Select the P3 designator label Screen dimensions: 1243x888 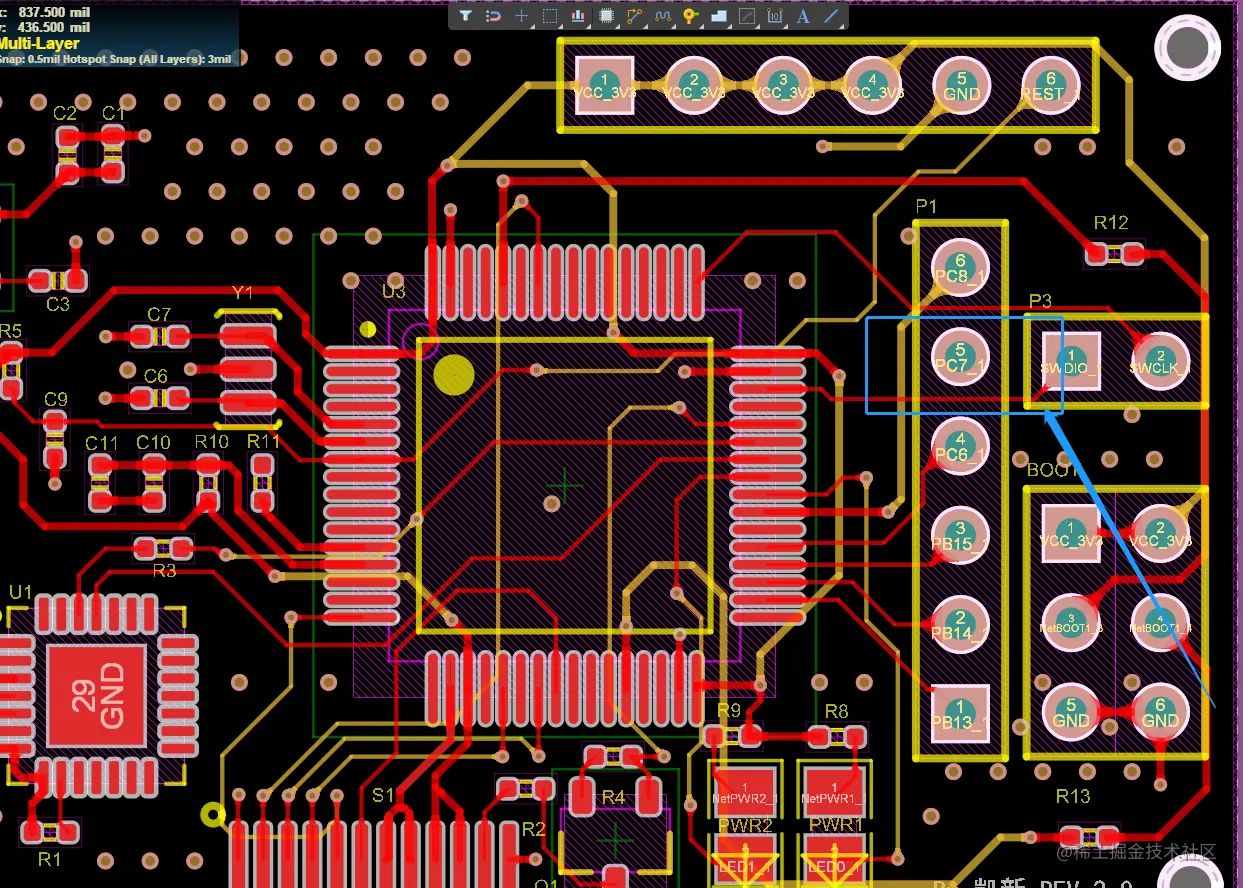[x=1040, y=301]
